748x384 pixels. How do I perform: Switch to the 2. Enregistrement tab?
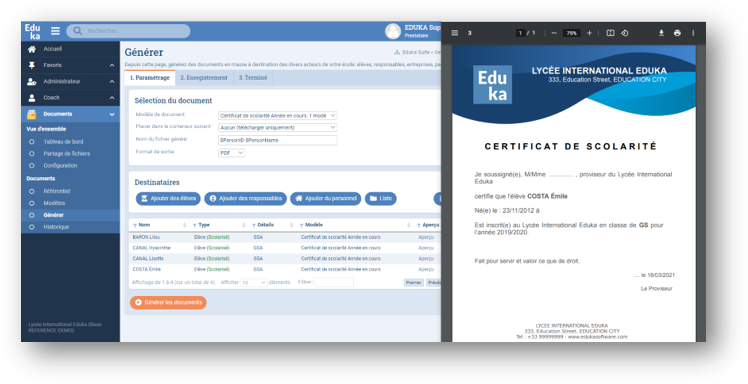[204, 78]
